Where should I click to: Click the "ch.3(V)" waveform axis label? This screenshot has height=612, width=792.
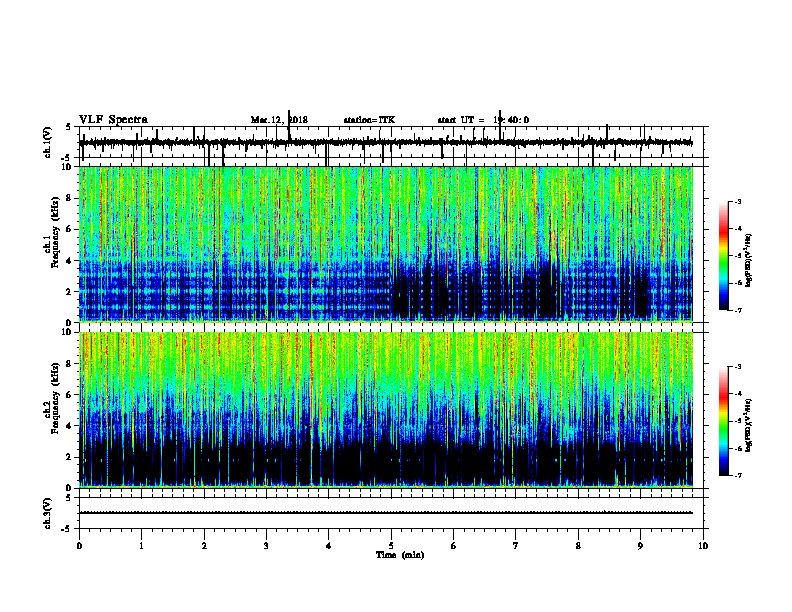(x=48, y=513)
